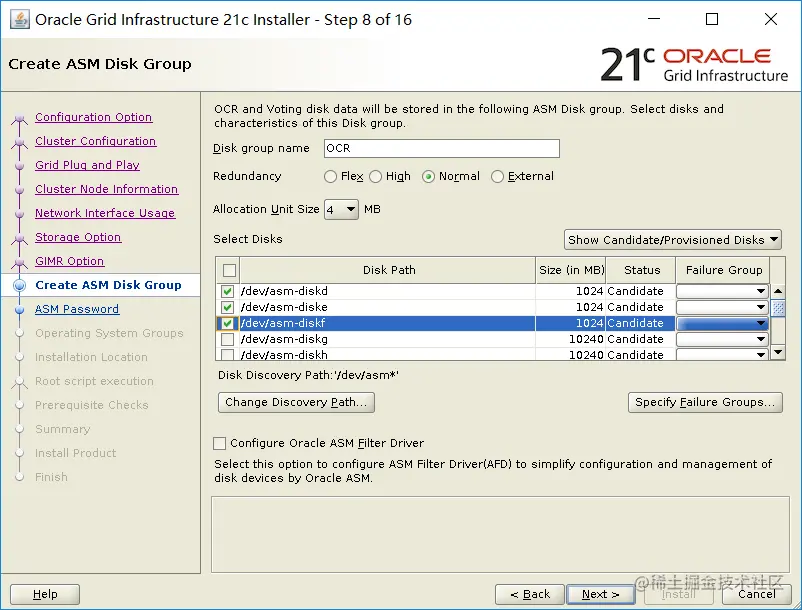This screenshot has height=610, width=802.
Task: Select the /dev/asm-diskg row path
Action: pos(284,339)
